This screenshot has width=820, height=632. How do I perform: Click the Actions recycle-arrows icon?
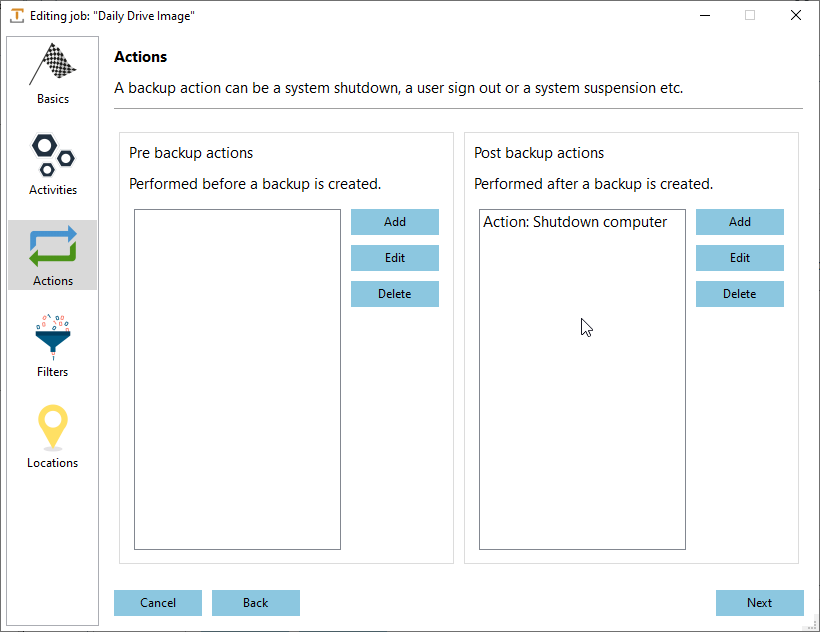point(52,246)
